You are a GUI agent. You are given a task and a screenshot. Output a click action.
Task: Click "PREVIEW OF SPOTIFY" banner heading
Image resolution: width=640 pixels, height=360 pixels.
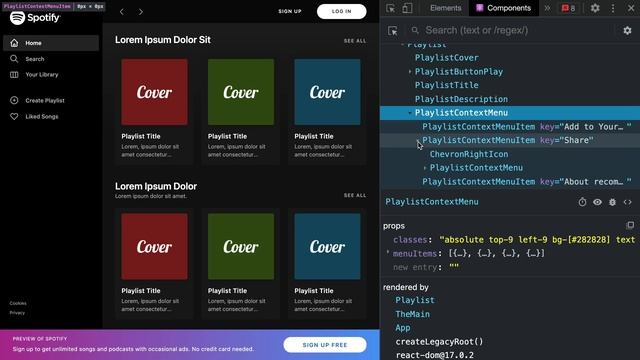tap(40, 339)
